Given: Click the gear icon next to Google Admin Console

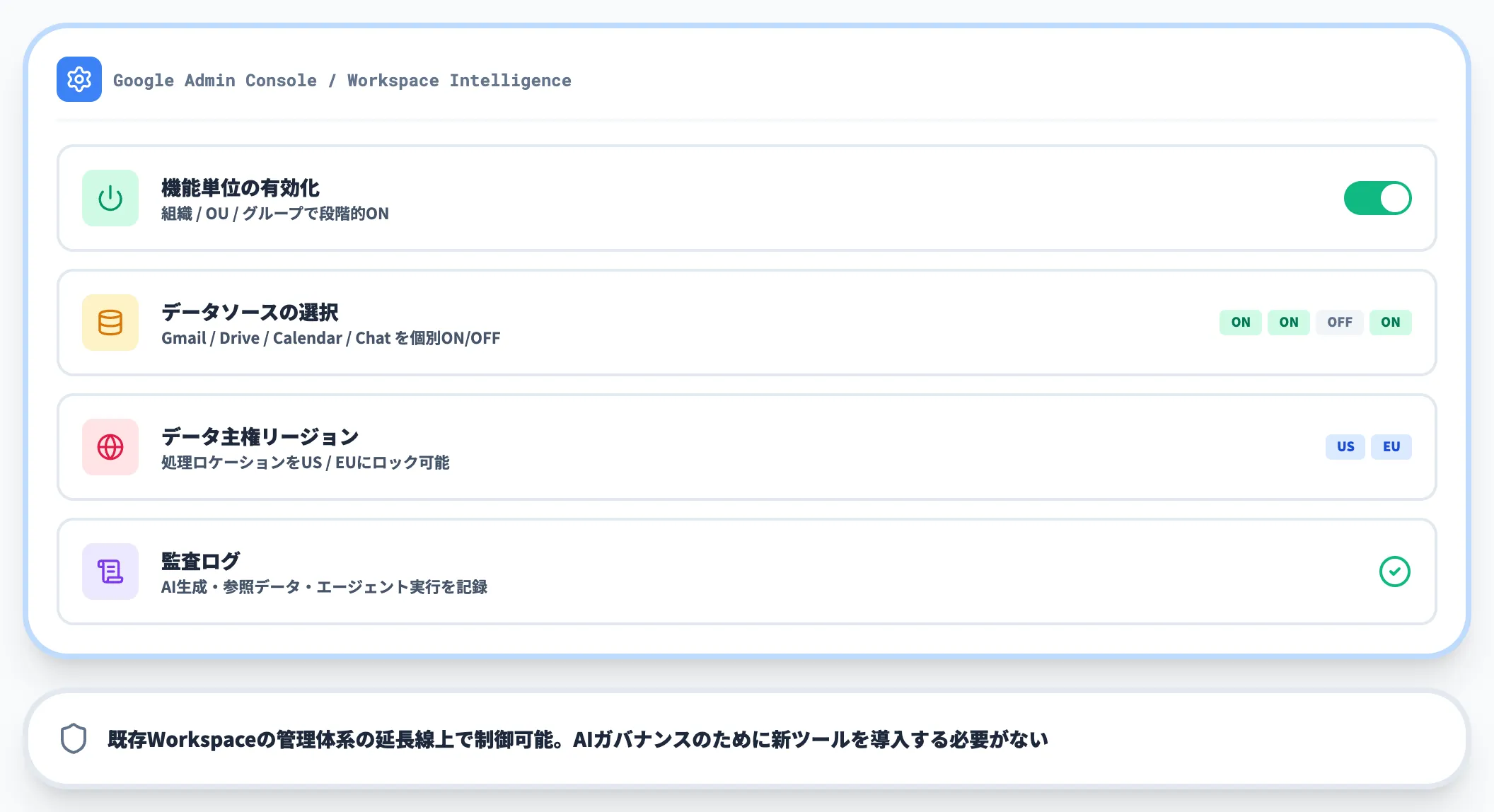Looking at the screenshot, I should click(x=79, y=79).
